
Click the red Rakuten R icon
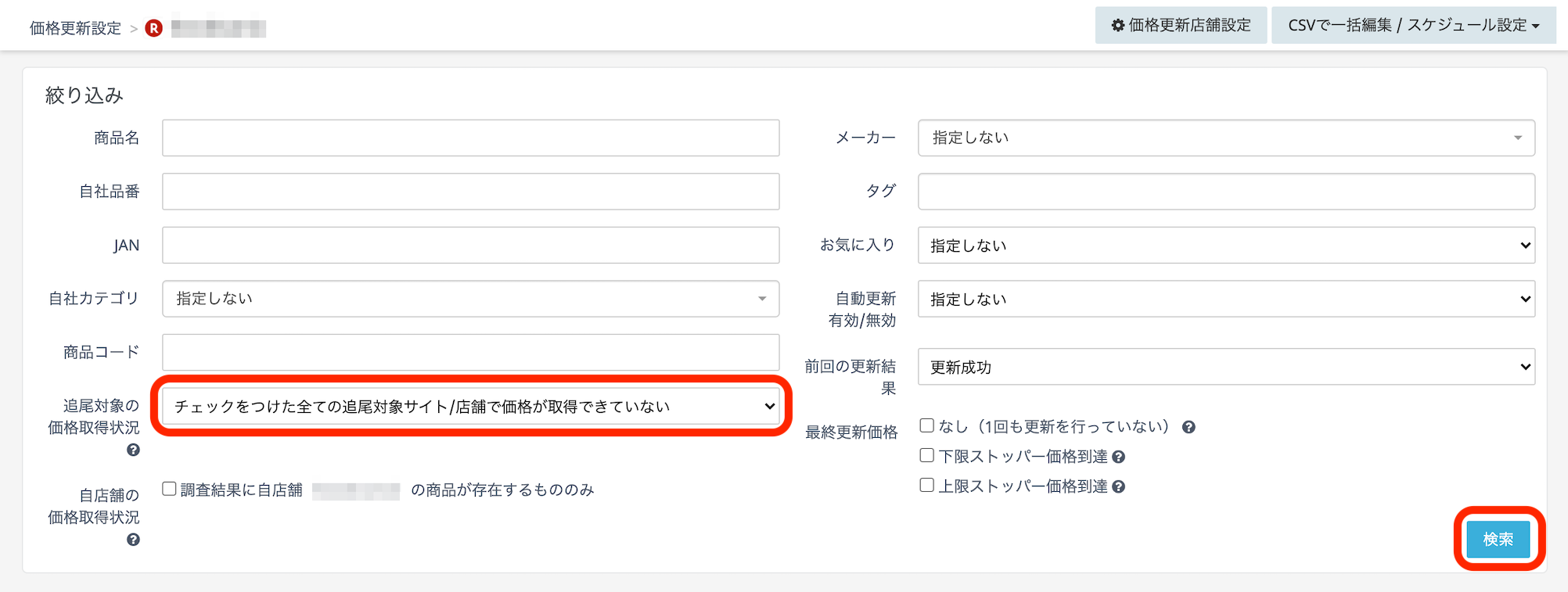154,28
